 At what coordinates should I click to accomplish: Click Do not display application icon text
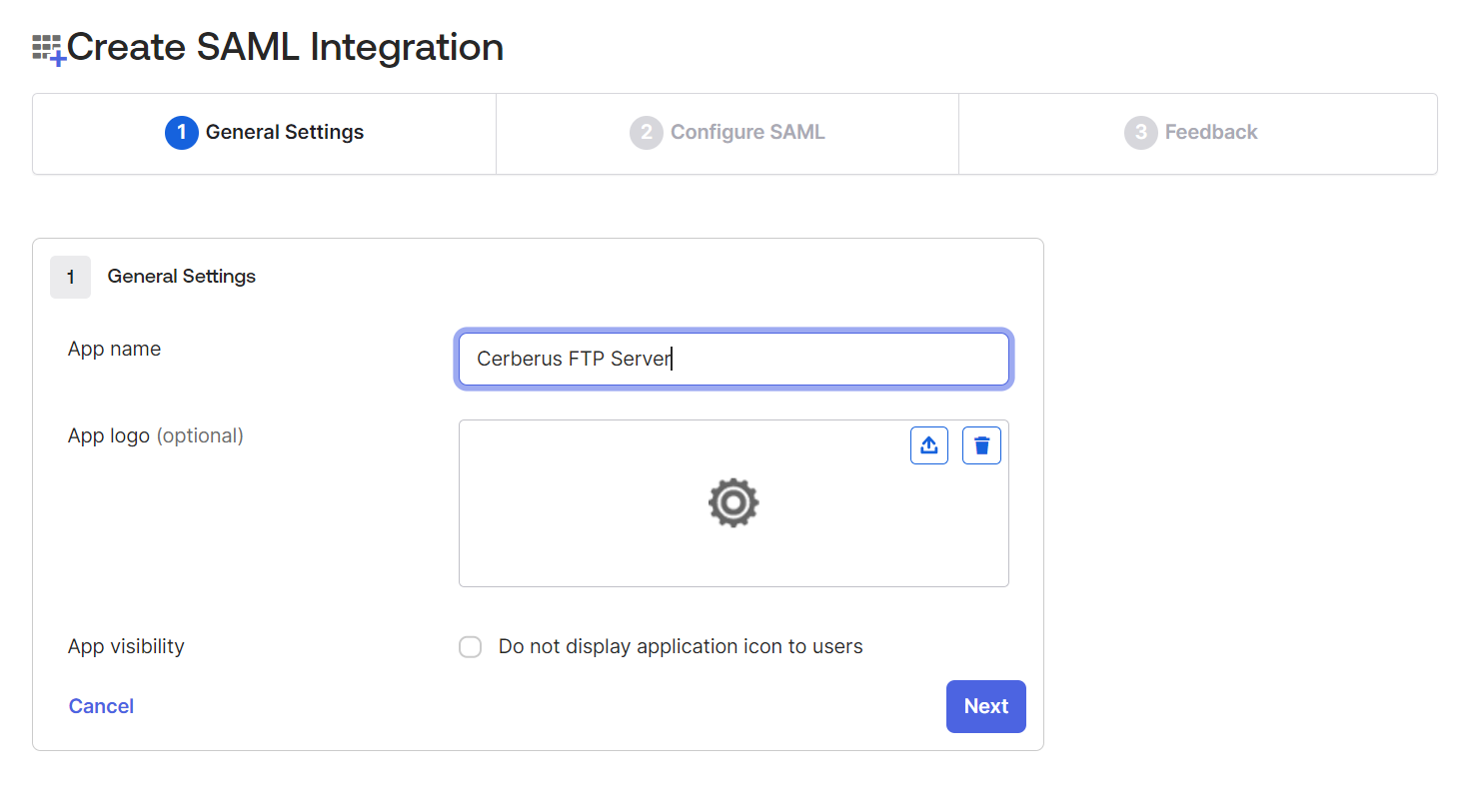tap(681, 646)
